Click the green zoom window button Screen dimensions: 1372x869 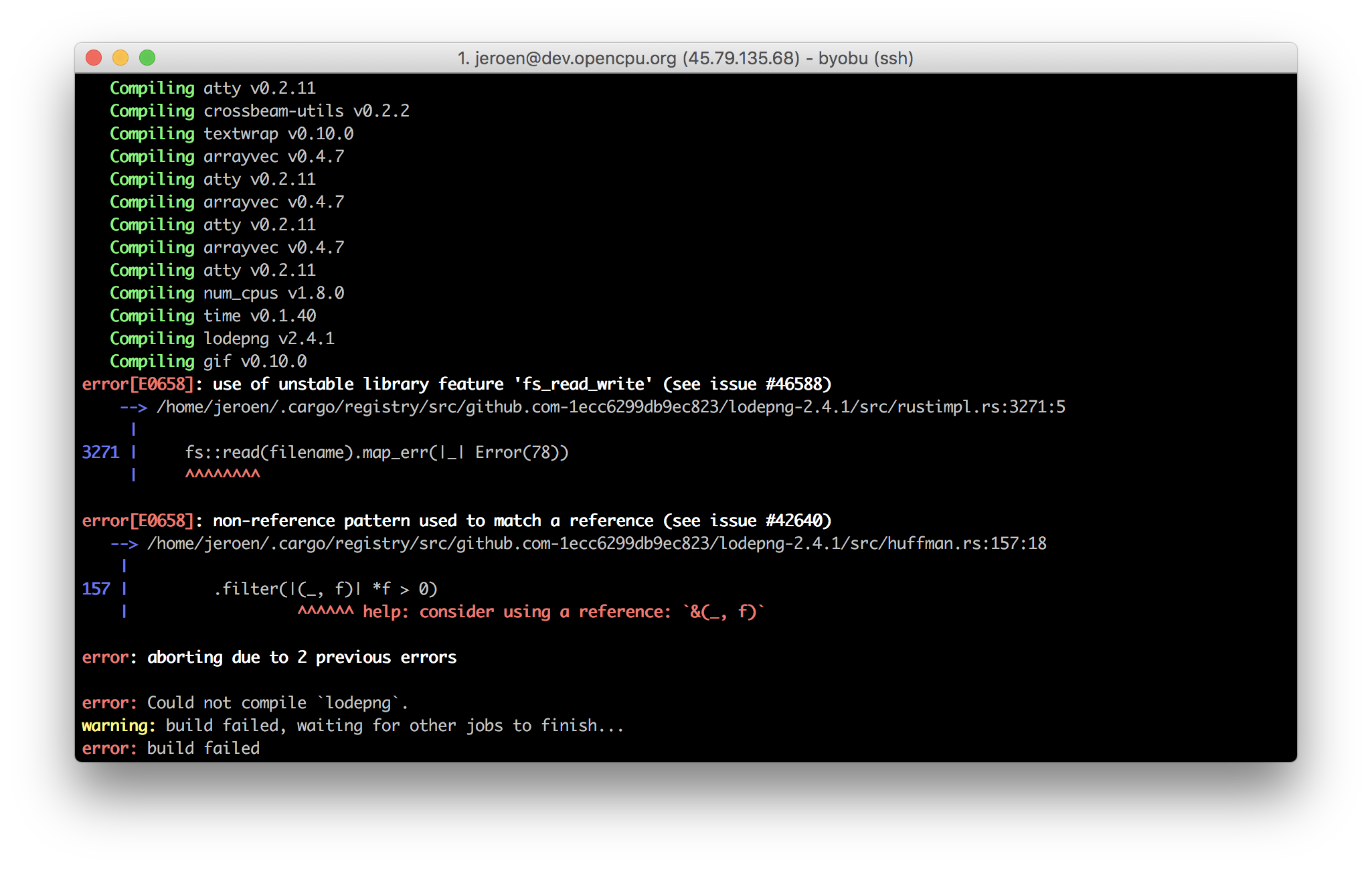point(147,58)
